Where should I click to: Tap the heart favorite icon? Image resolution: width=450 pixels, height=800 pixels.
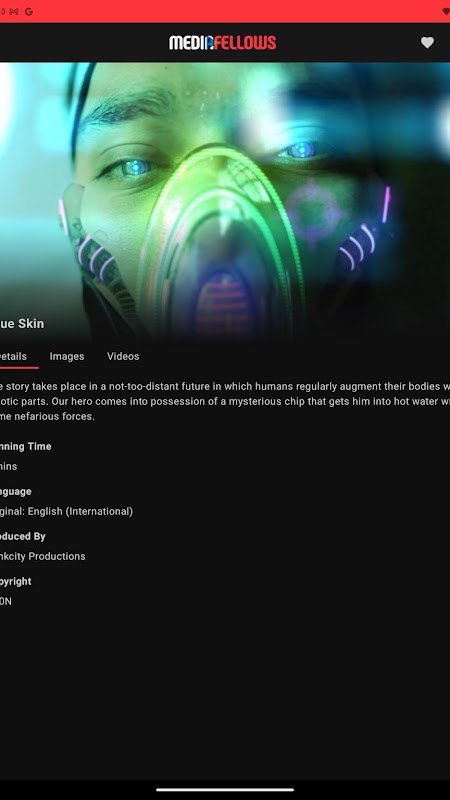tap(427, 43)
